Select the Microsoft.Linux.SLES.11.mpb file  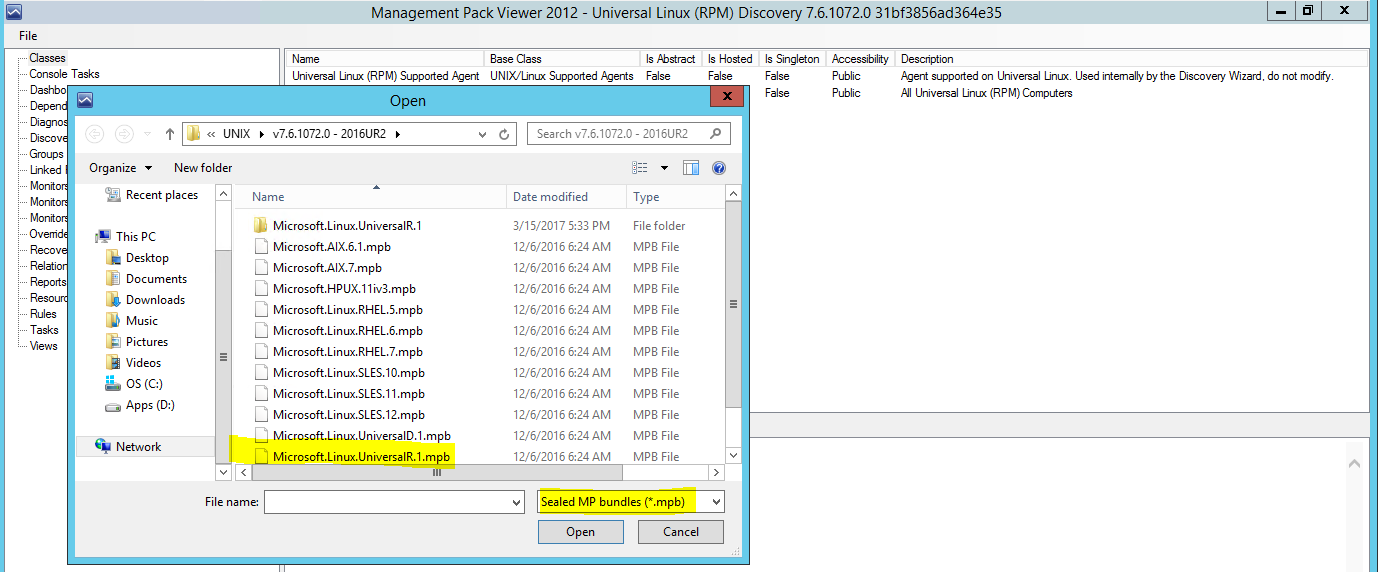coord(349,394)
